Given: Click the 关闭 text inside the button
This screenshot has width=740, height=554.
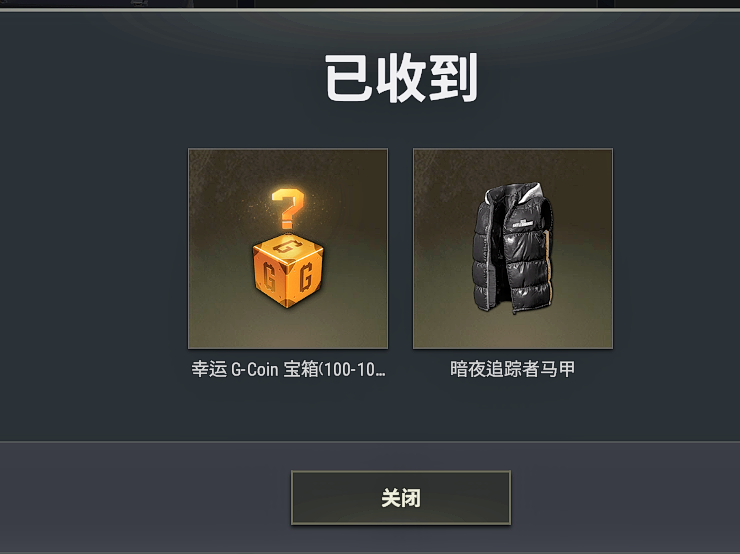Looking at the screenshot, I should point(401,498).
